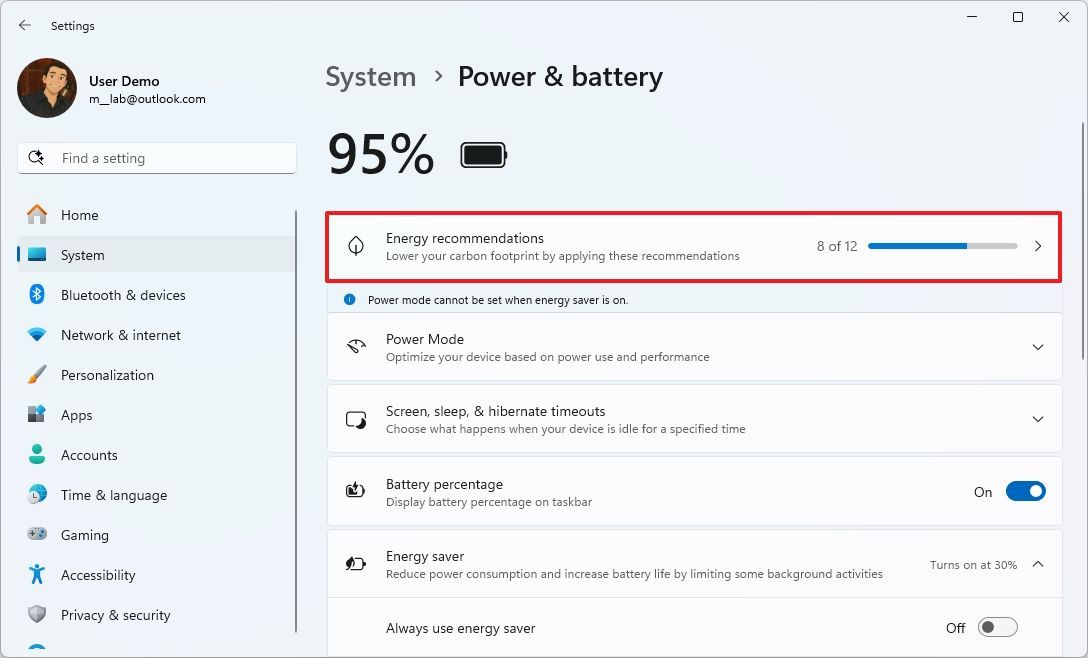1088x658 pixels.
Task: Open Accounts settings
Action: tap(89, 455)
